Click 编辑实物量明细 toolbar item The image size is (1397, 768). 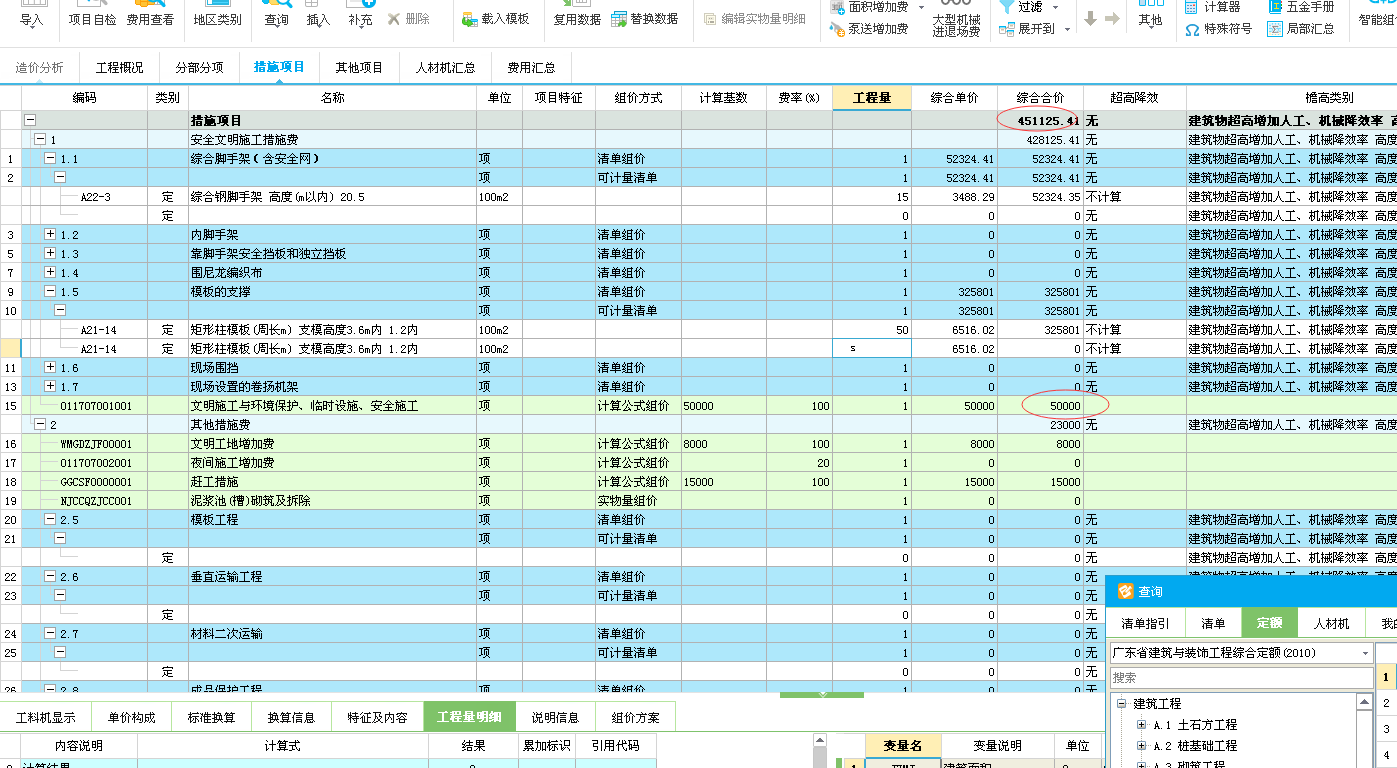[755, 19]
